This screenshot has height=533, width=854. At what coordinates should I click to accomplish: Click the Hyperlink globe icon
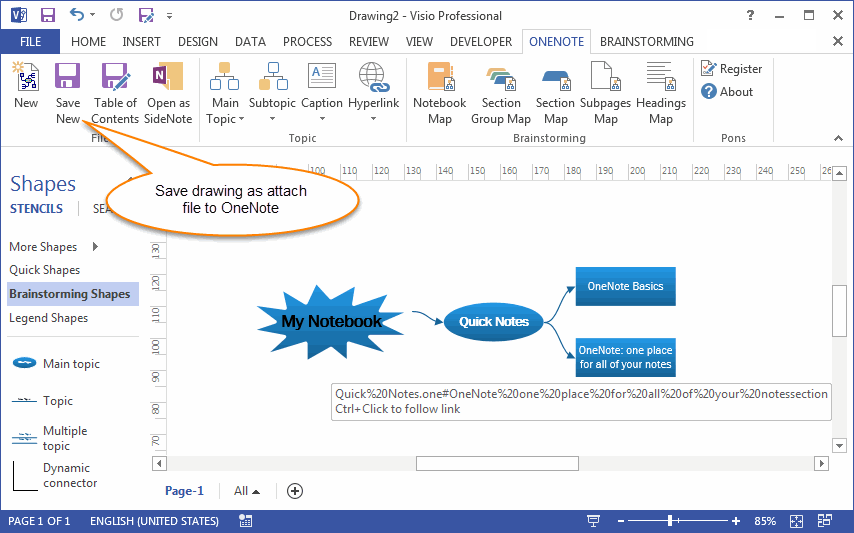(374, 76)
